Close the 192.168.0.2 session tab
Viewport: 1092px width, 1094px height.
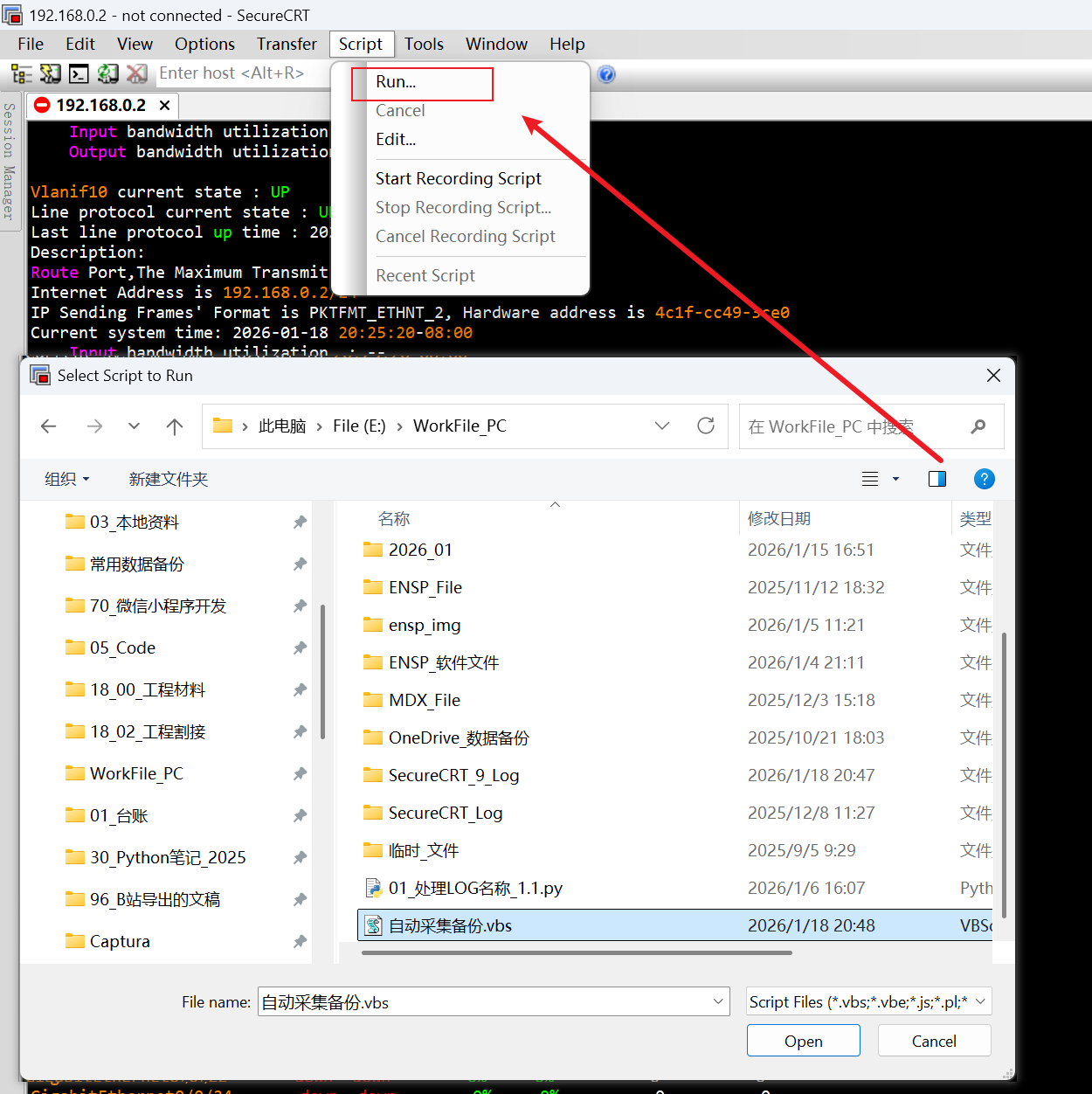pyautogui.click(x=164, y=105)
